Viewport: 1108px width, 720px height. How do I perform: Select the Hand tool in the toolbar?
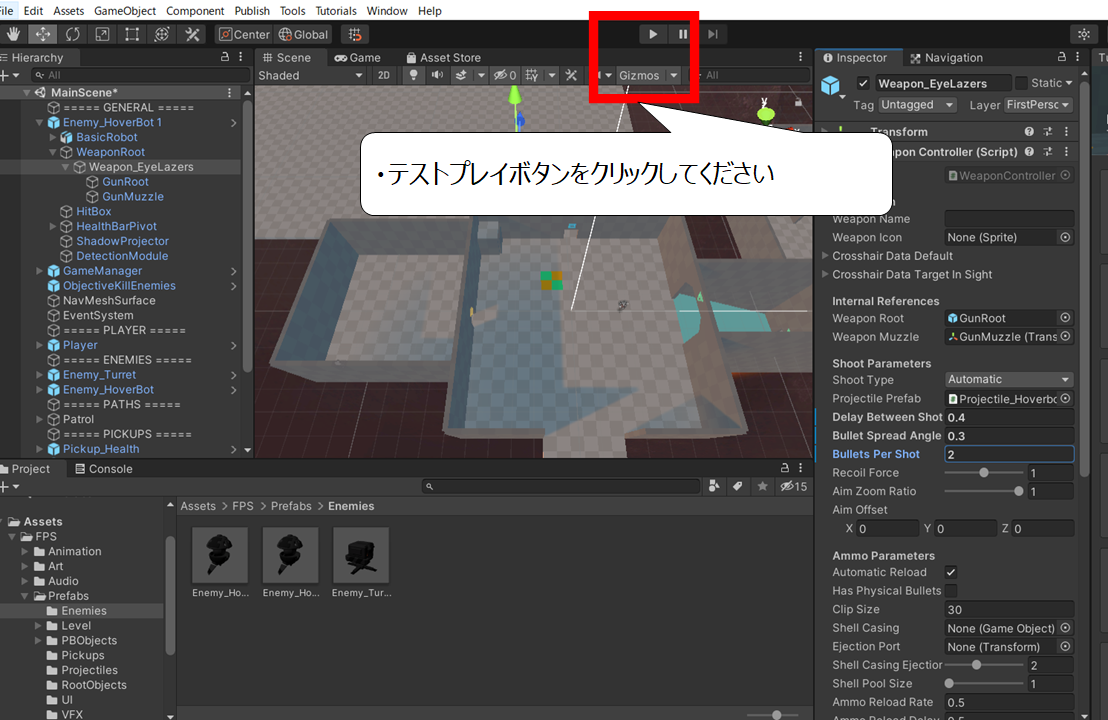(13, 34)
